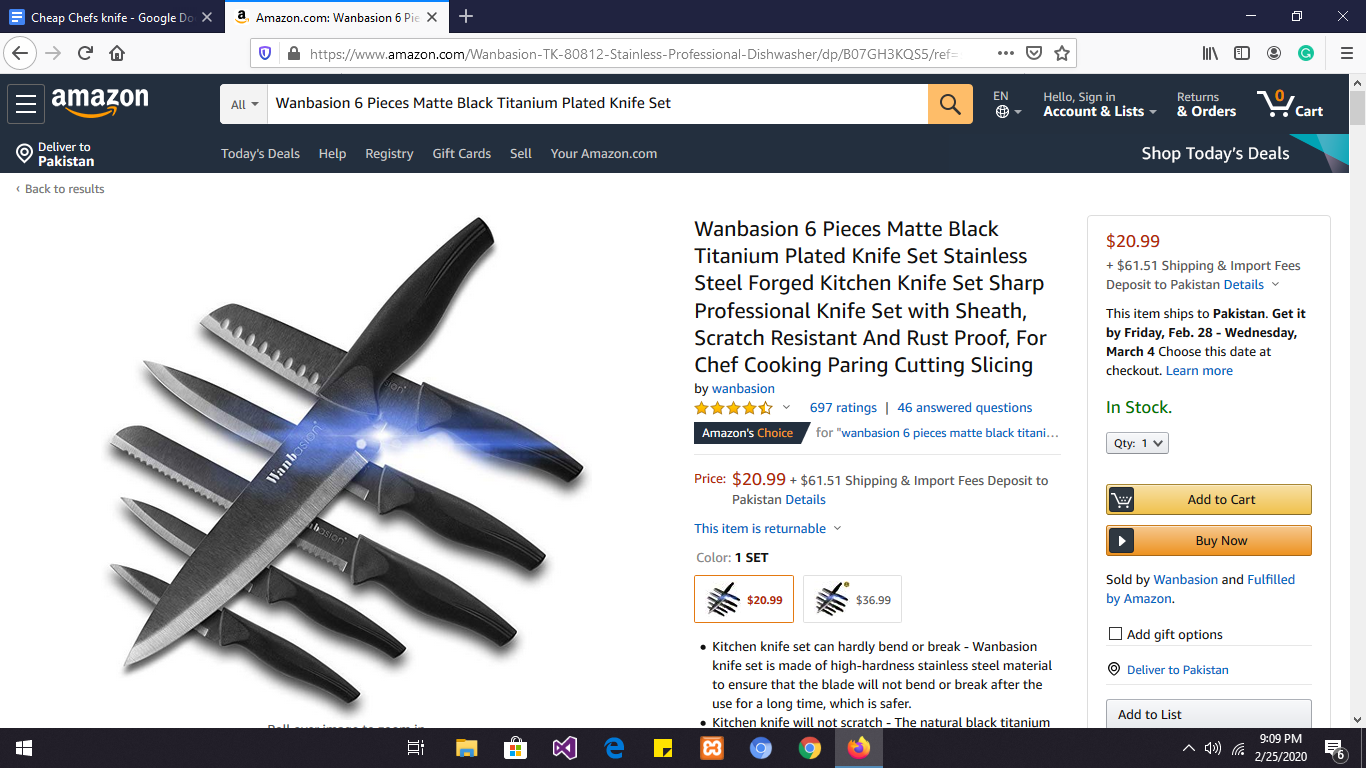Open the Amazon hamburger menu
Screen dimensions: 1366x768
pos(26,104)
